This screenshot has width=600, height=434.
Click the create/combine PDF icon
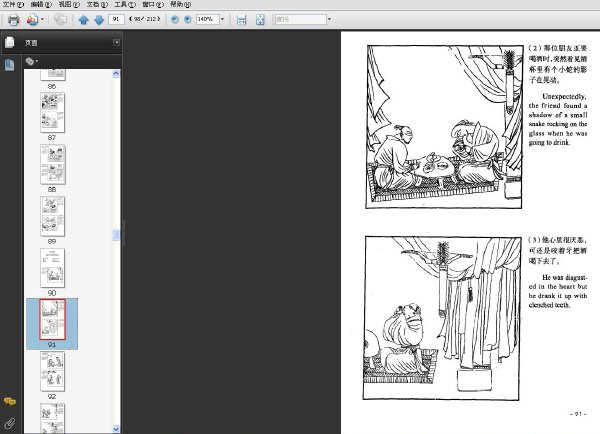(x=32, y=19)
